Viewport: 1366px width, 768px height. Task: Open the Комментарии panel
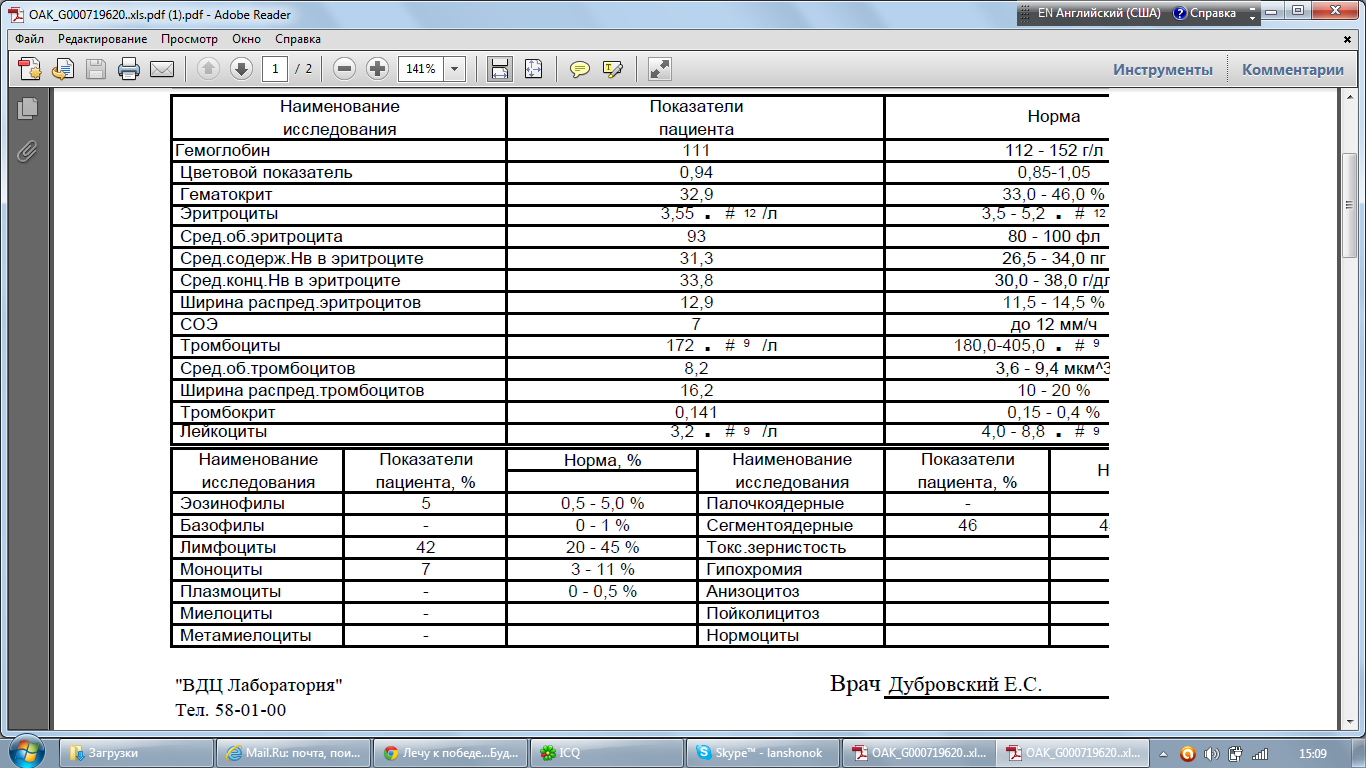[x=1293, y=69]
